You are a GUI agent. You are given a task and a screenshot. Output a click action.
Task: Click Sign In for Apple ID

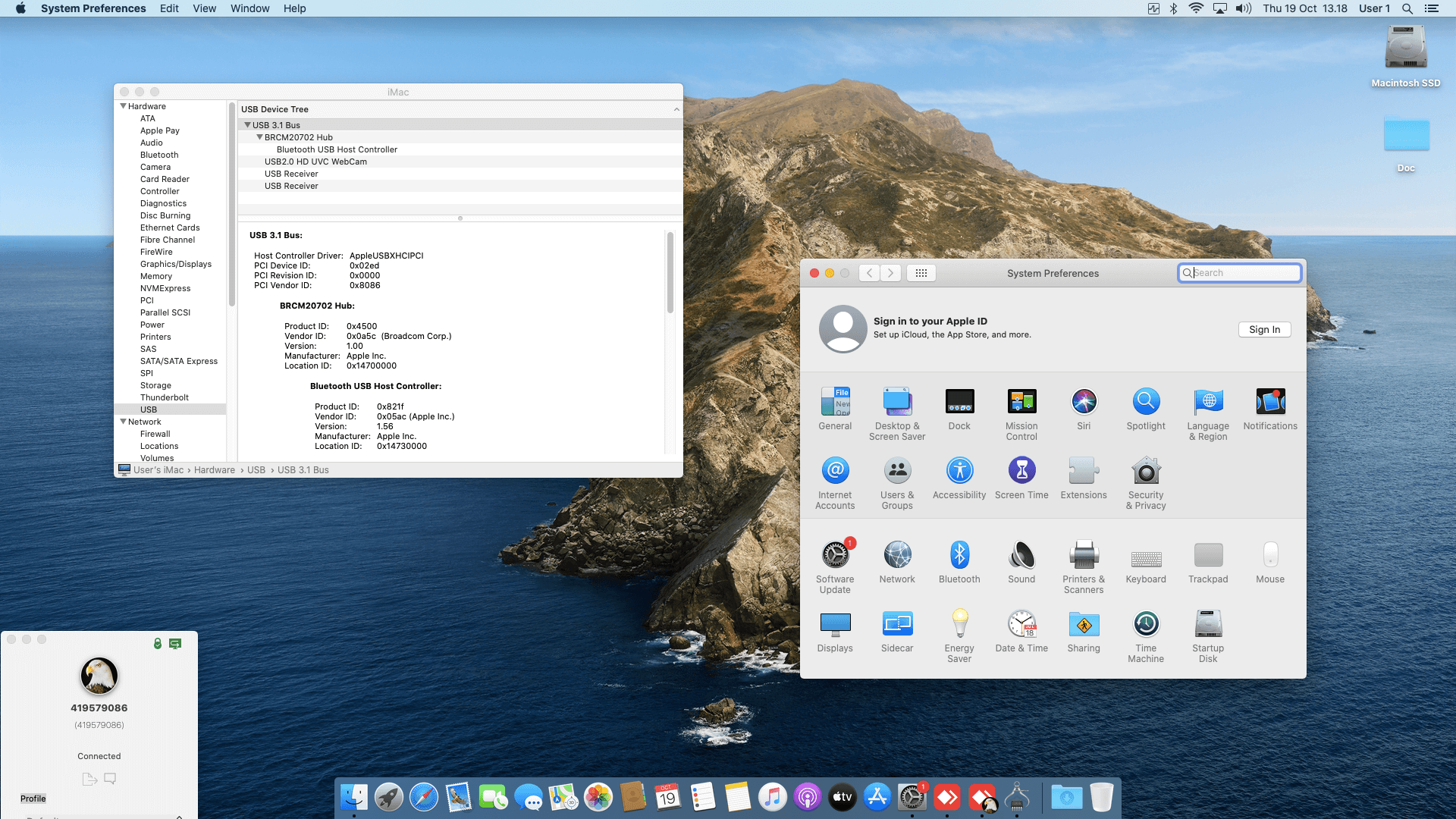1264,330
